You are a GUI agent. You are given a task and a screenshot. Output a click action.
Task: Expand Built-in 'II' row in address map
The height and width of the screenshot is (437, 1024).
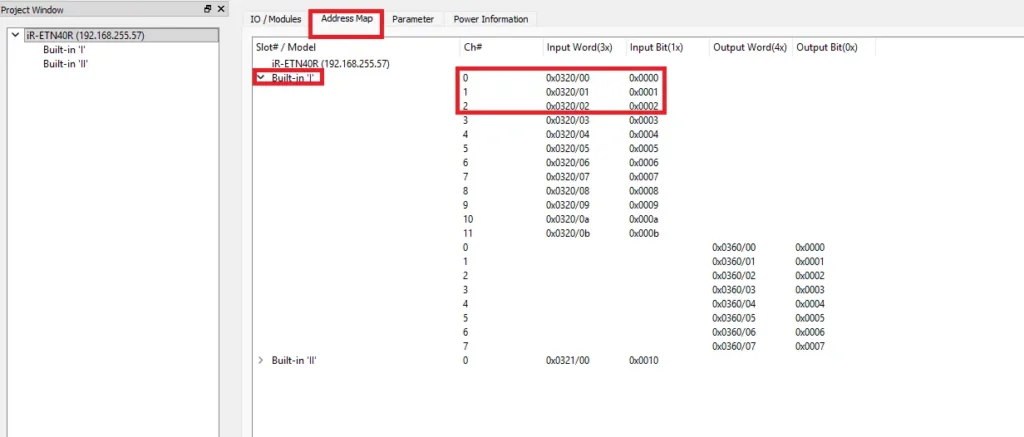(x=261, y=360)
